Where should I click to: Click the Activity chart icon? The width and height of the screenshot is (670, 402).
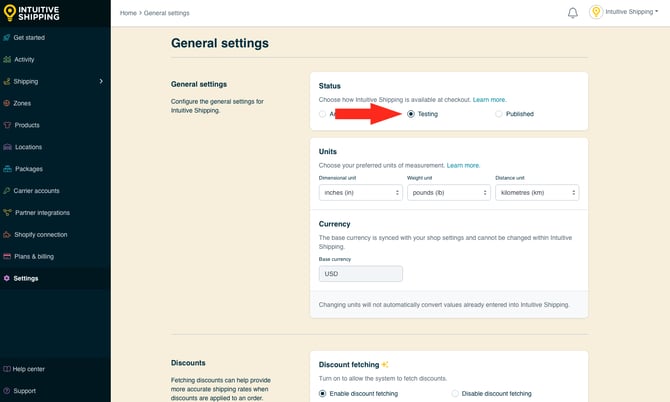click(7, 59)
